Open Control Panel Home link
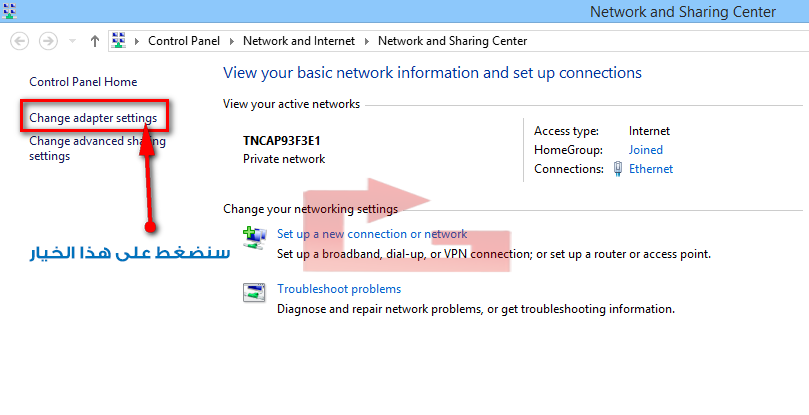809x415 pixels. (83, 82)
